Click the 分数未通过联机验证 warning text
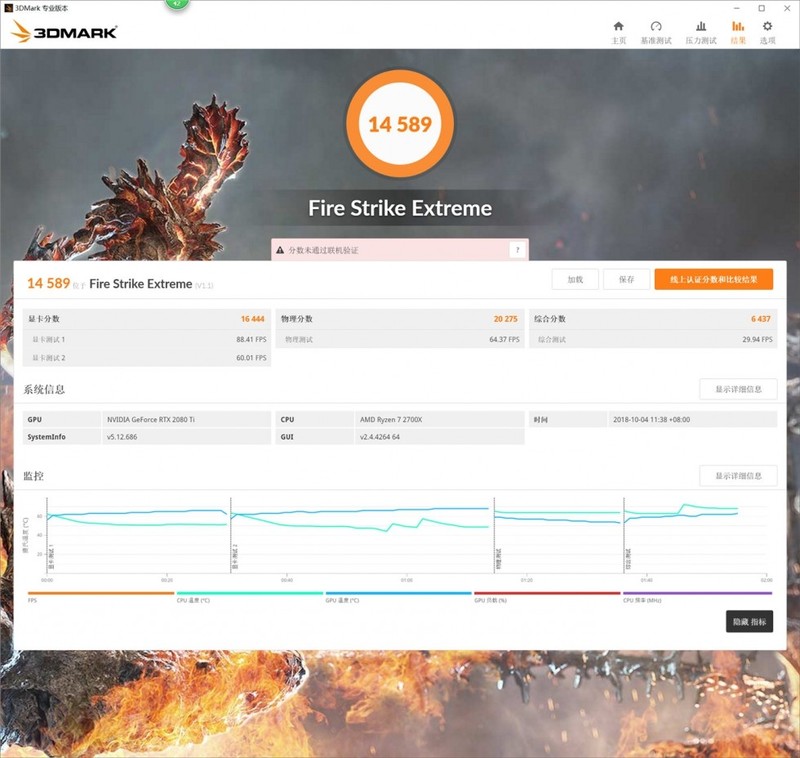Screen dimensions: 800x758 pos(323,250)
